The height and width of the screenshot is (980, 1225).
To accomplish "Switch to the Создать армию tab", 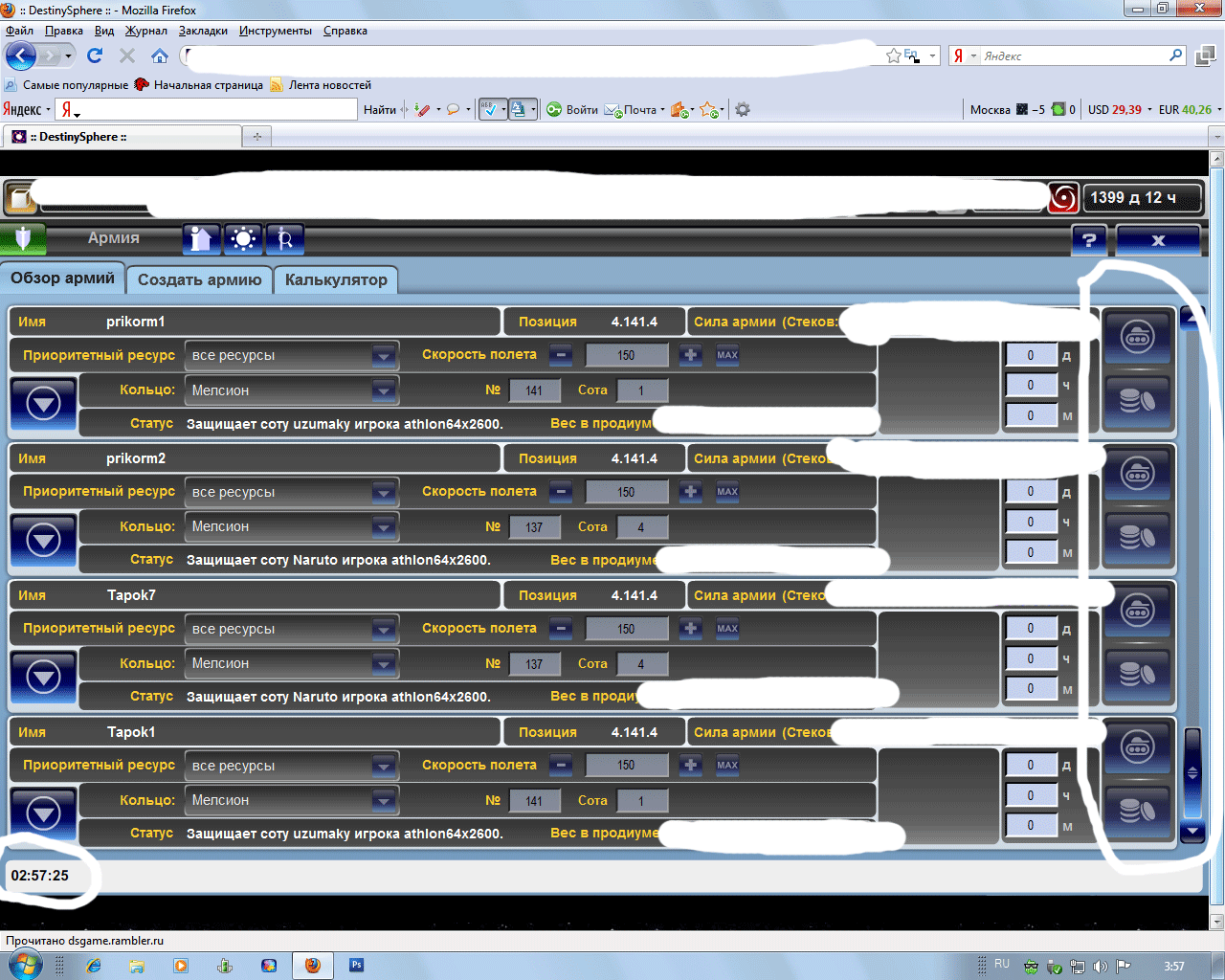I will (199, 279).
